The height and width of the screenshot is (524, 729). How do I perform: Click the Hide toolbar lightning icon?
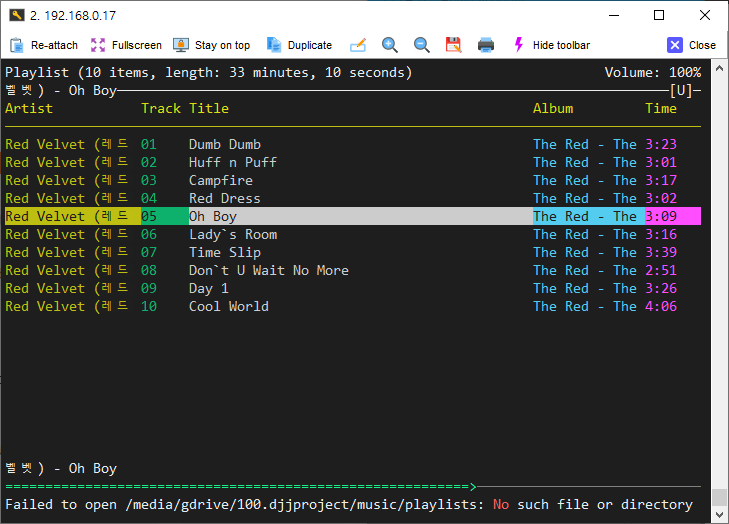(519, 45)
